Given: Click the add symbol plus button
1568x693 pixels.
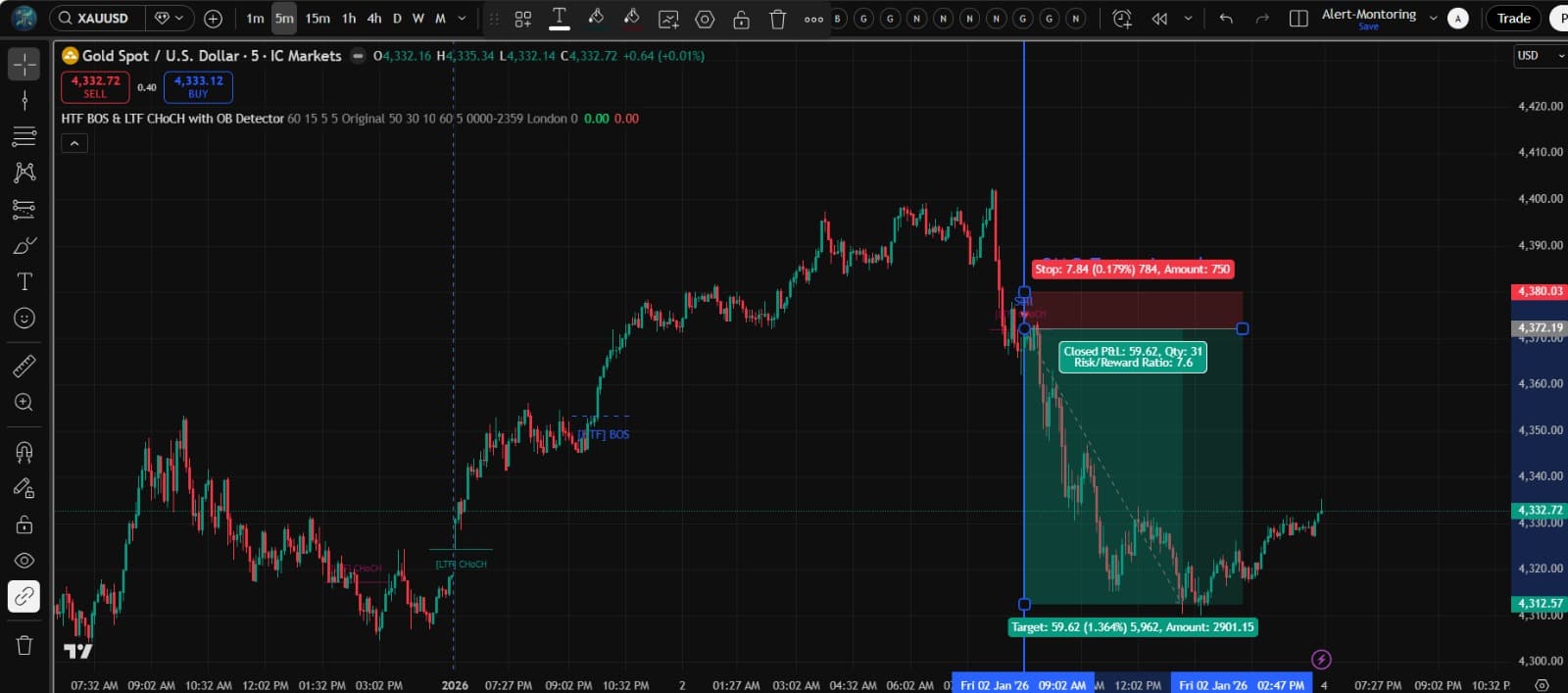Looking at the screenshot, I should pyautogui.click(x=213, y=18).
